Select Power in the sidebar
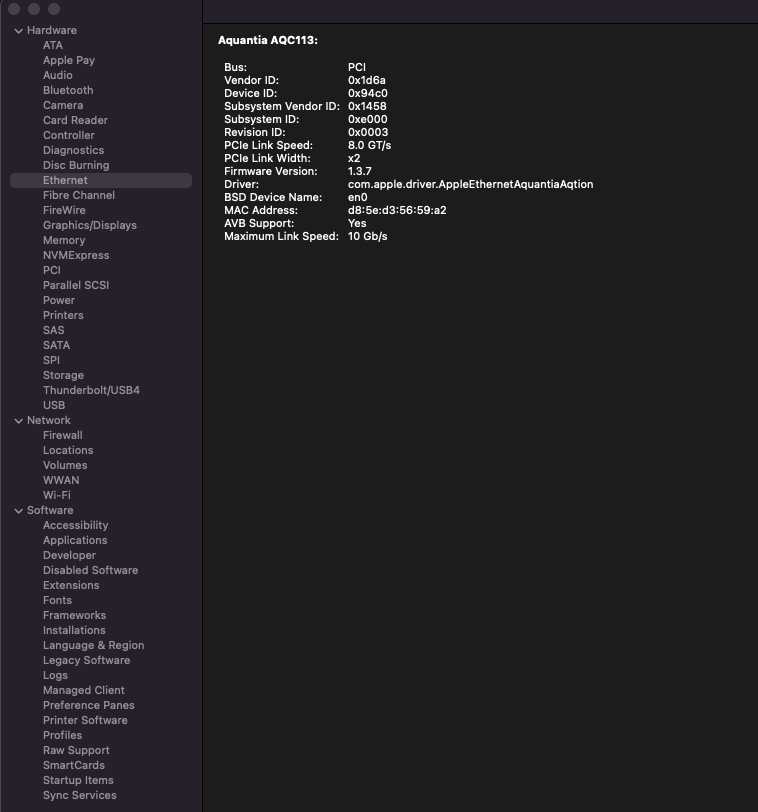758x812 pixels. 59,301
